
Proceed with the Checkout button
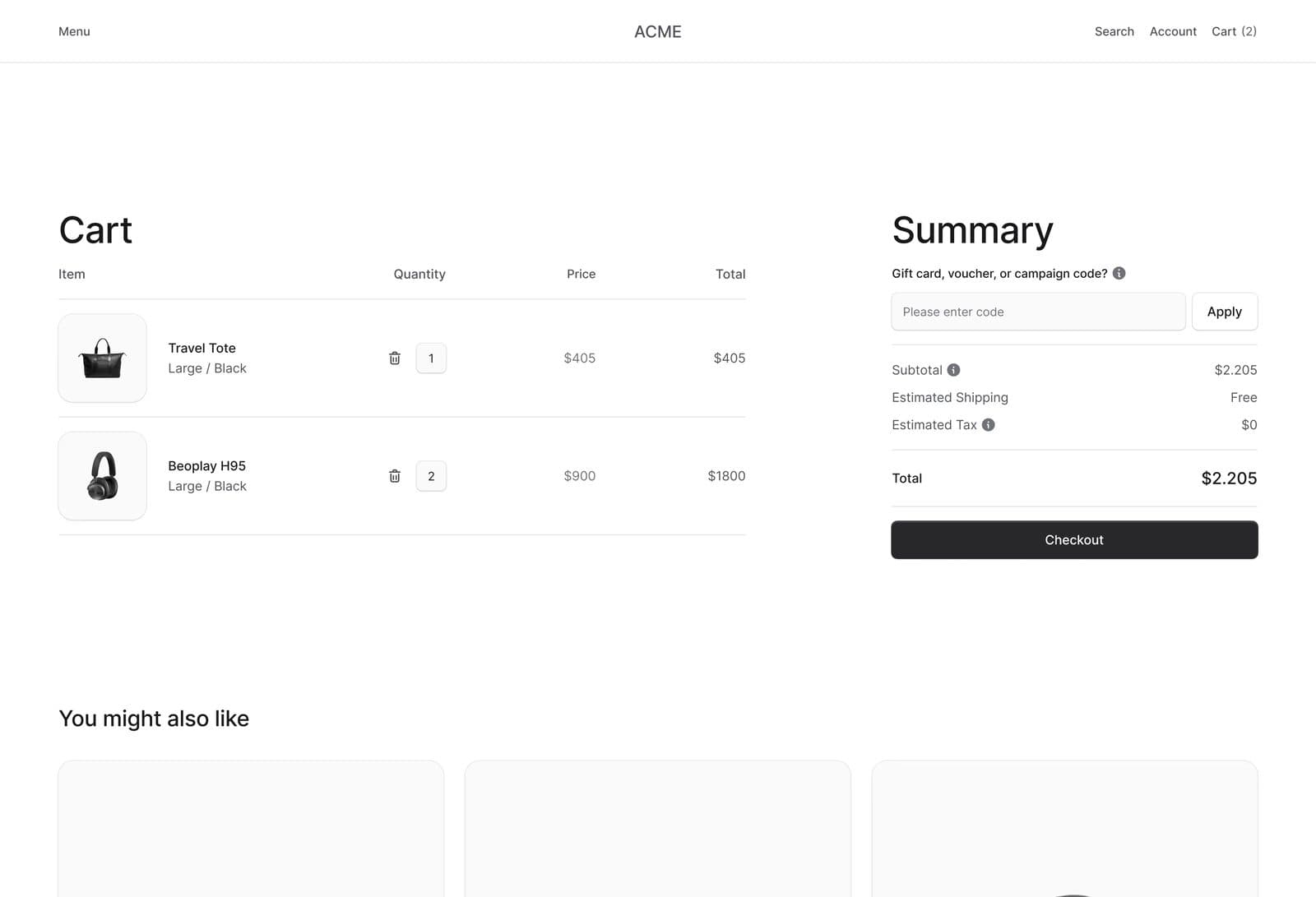[x=1074, y=540]
